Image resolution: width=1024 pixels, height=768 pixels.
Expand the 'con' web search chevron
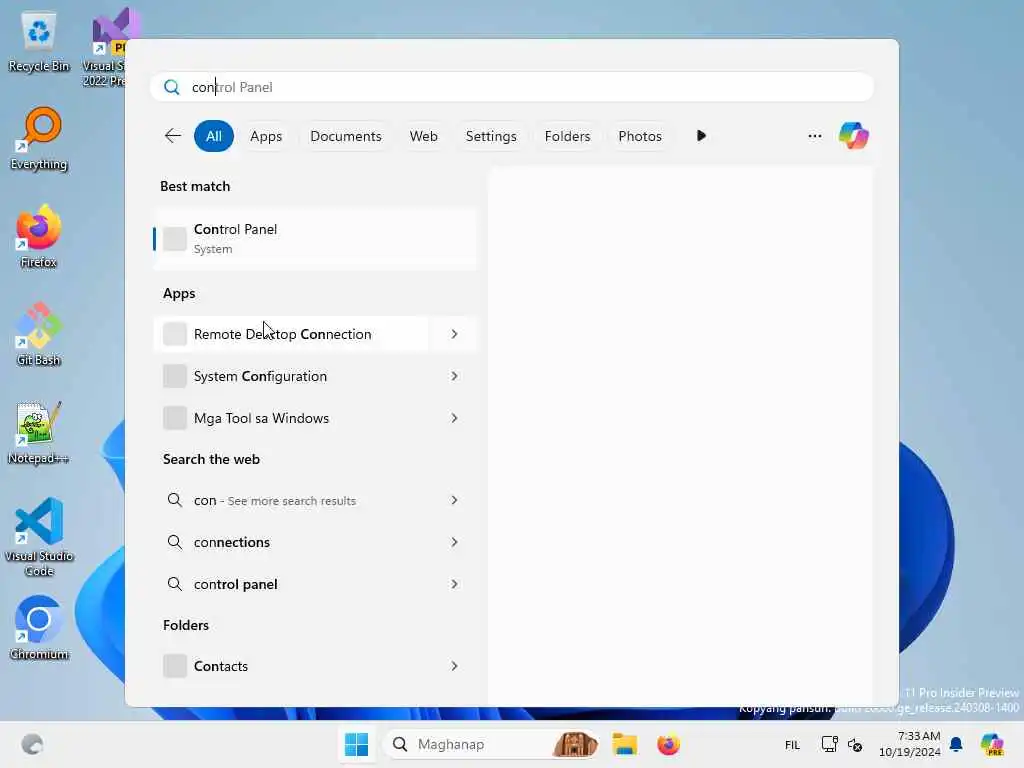click(x=454, y=500)
